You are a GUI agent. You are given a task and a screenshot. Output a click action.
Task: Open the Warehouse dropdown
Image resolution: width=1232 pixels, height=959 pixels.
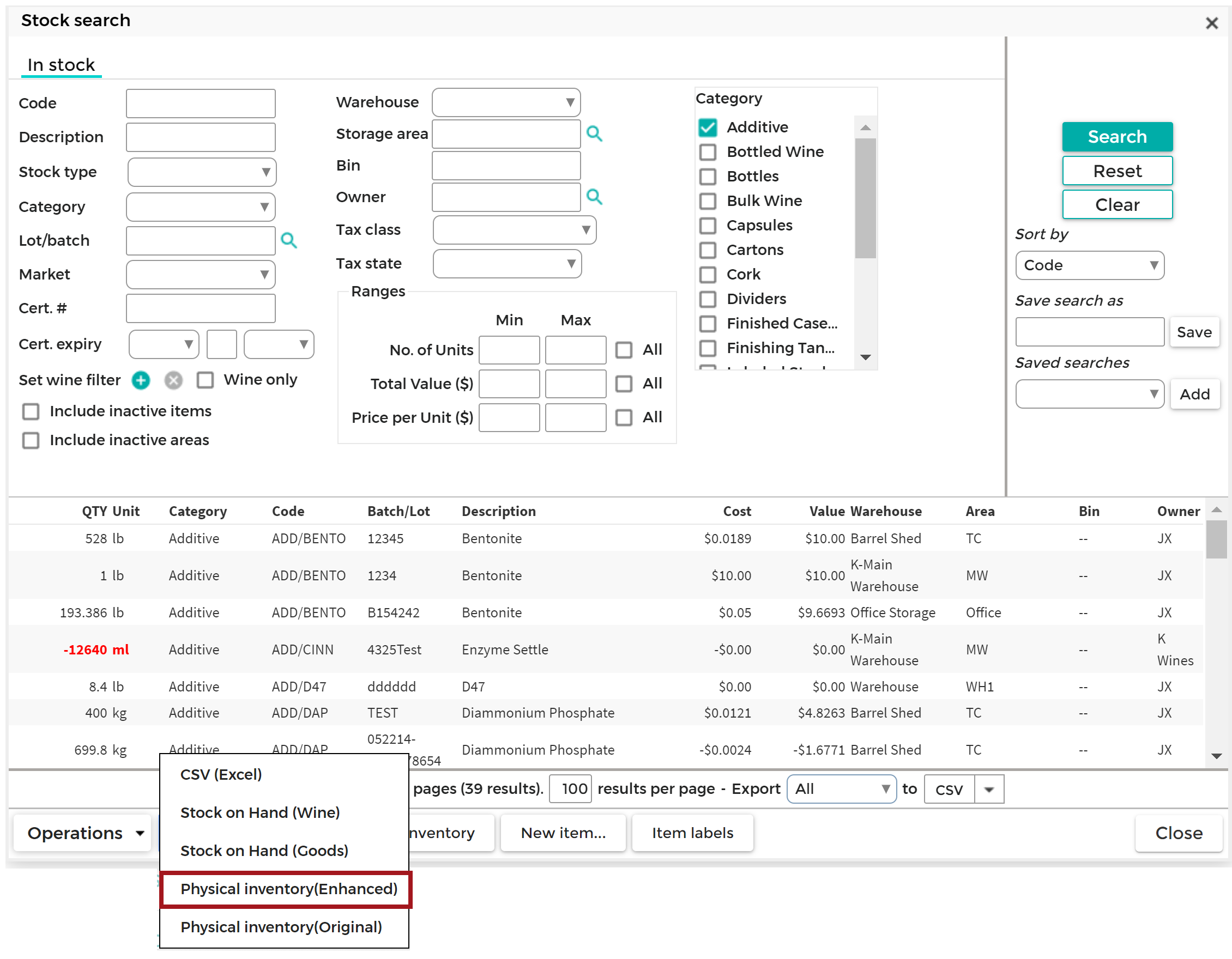[x=506, y=102]
